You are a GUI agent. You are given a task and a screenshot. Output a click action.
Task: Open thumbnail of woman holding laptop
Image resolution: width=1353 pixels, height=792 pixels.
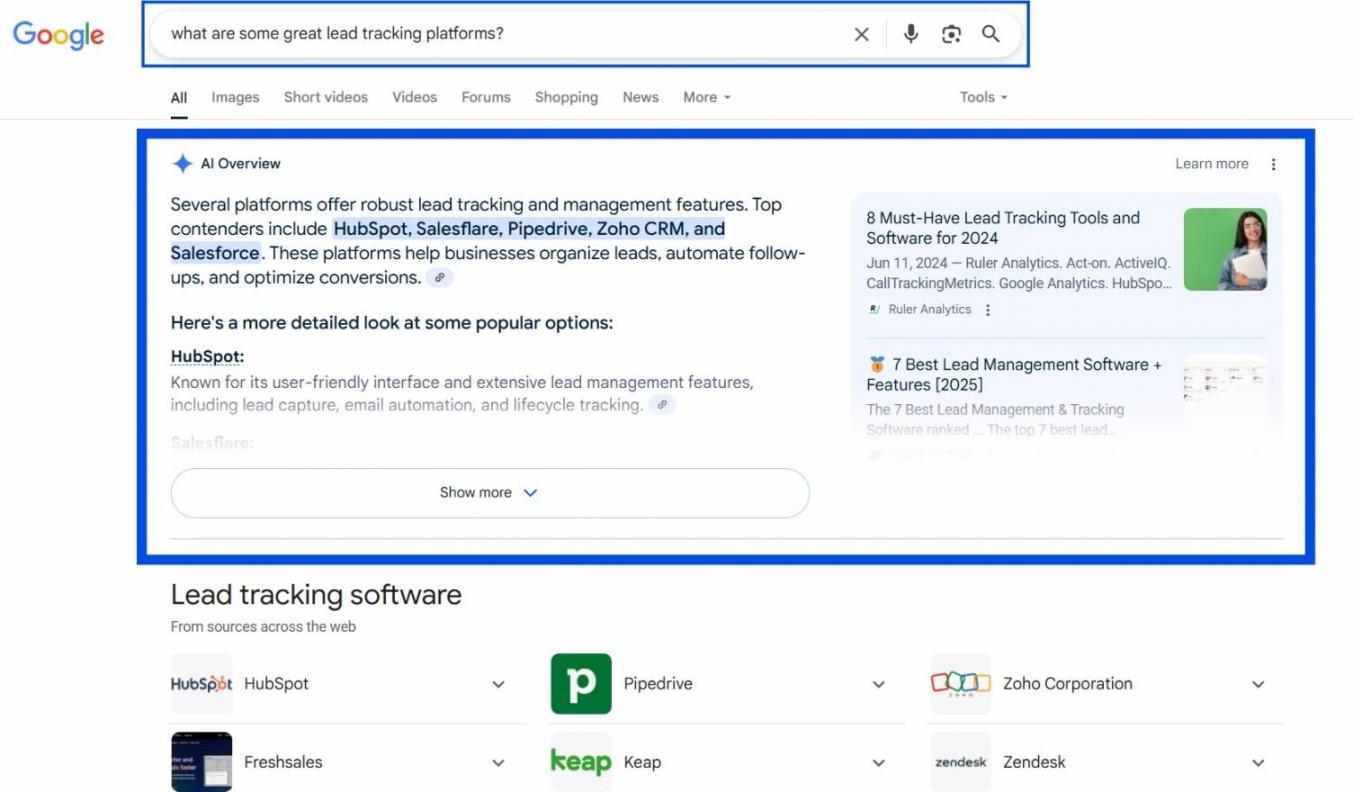[x=1225, y=249]
